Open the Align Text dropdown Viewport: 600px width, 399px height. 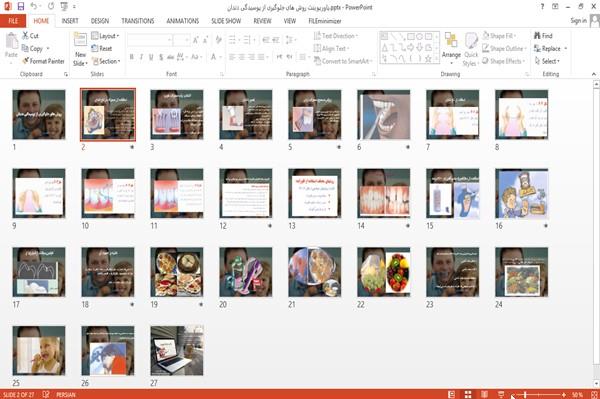coord(331,48)
